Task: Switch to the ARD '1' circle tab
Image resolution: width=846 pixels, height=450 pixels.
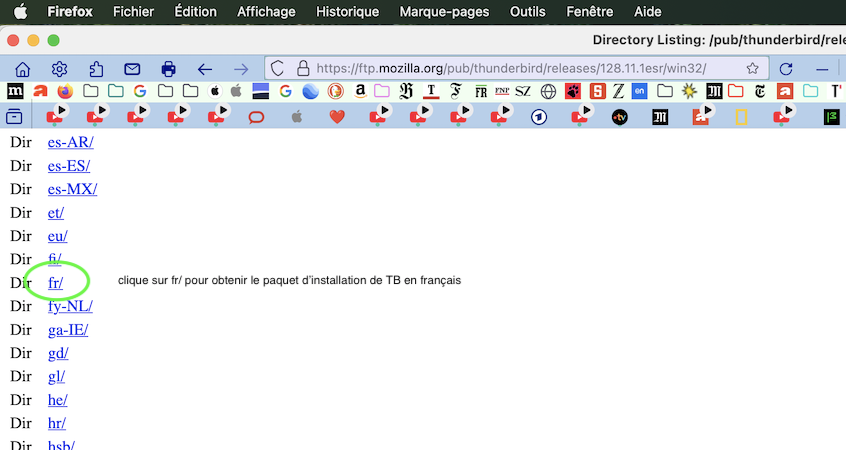Action: pyautogui.click(x=539, y=117)
